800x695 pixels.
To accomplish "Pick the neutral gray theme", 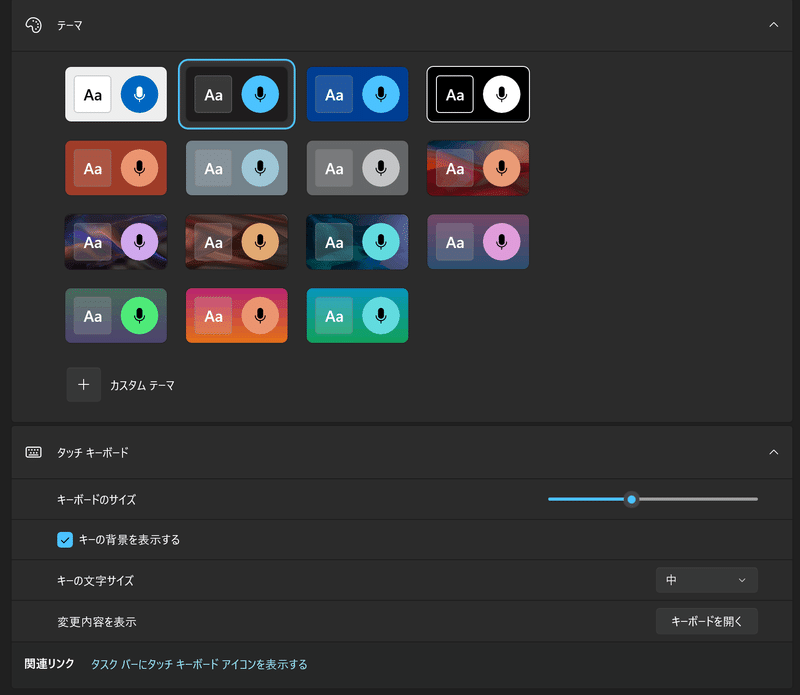I will (357, 168).
